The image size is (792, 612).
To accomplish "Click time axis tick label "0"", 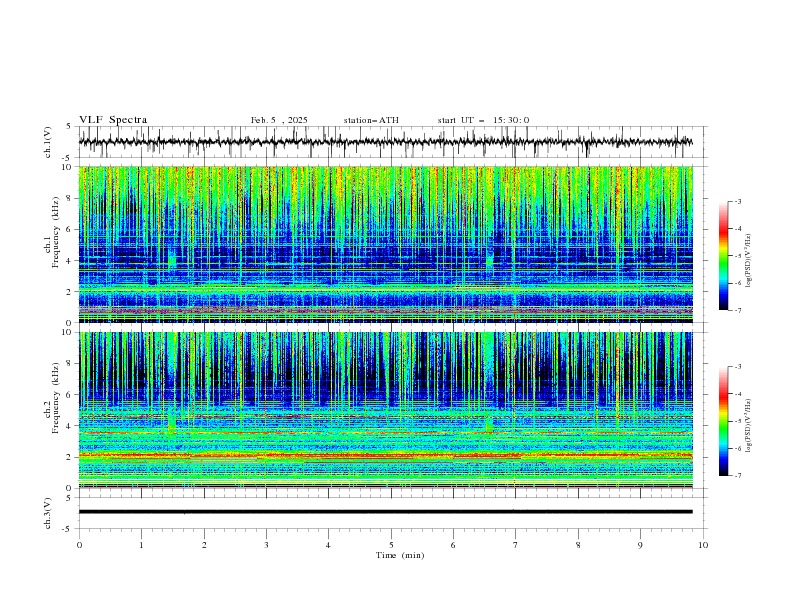I will click(79, 545).
